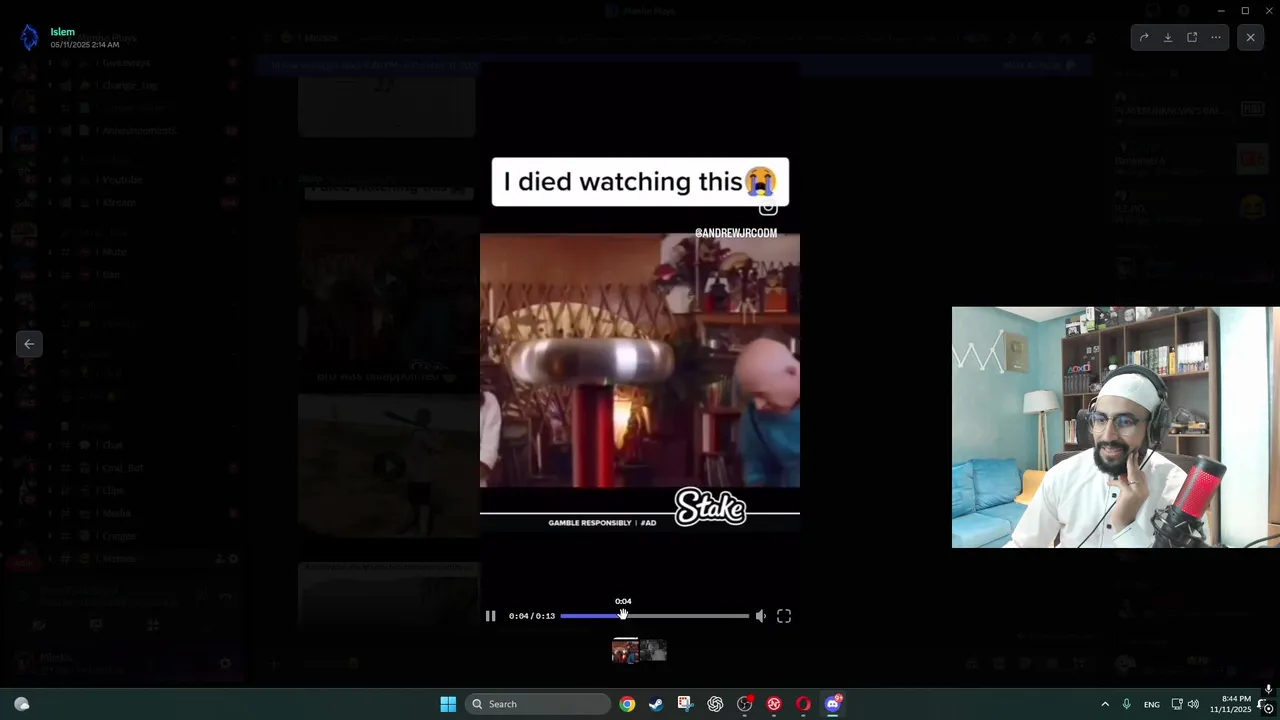Download the video with the download icon

pos(1168,38)
